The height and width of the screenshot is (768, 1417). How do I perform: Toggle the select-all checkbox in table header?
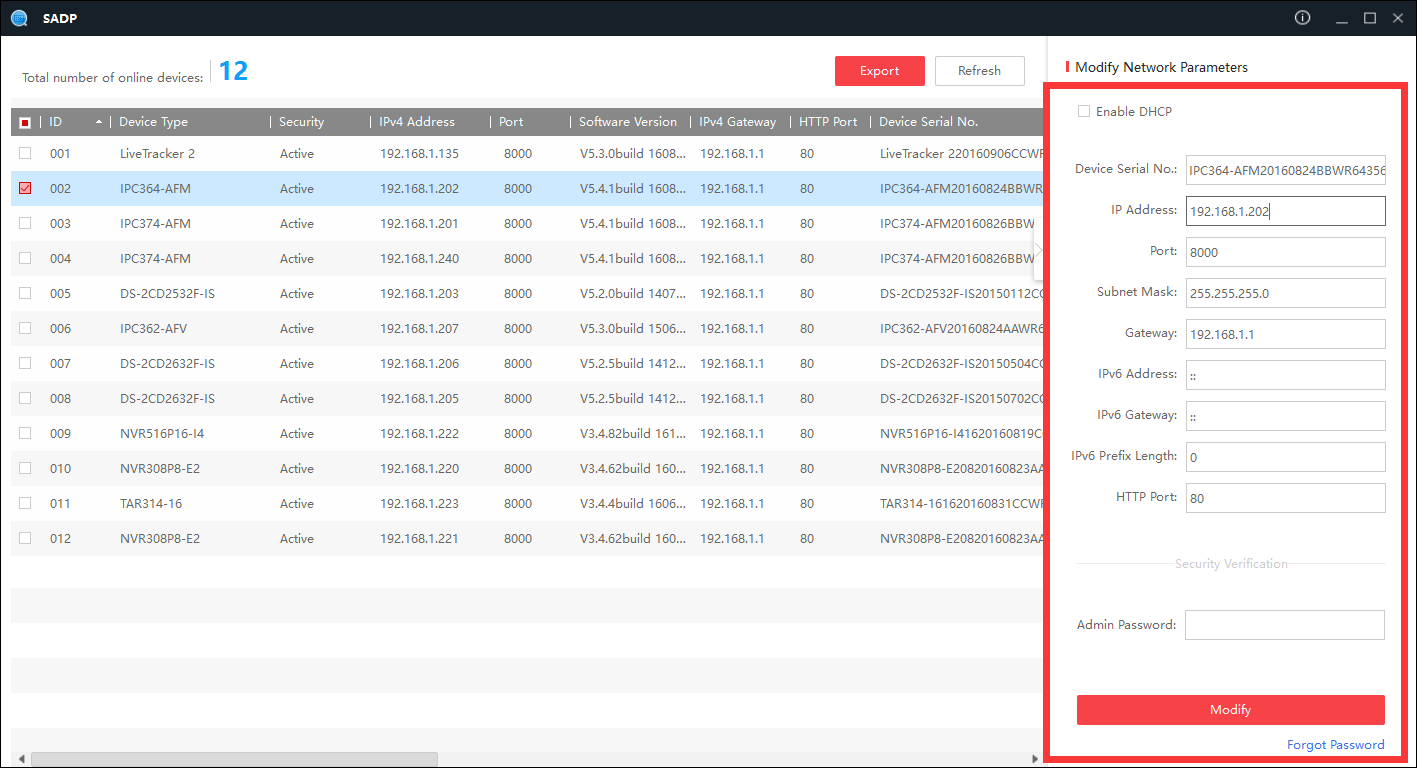coord(25,122)
